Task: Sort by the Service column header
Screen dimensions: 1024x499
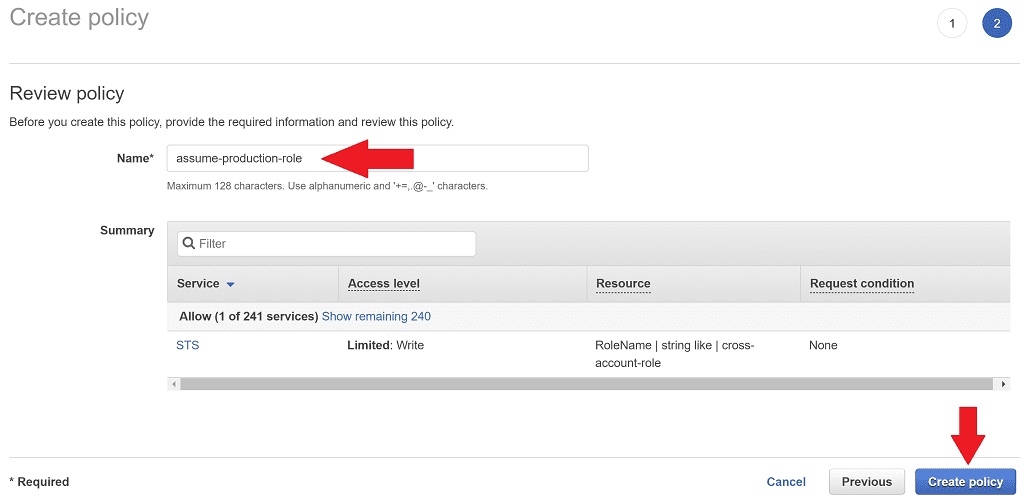Action: tap(198, 284)
